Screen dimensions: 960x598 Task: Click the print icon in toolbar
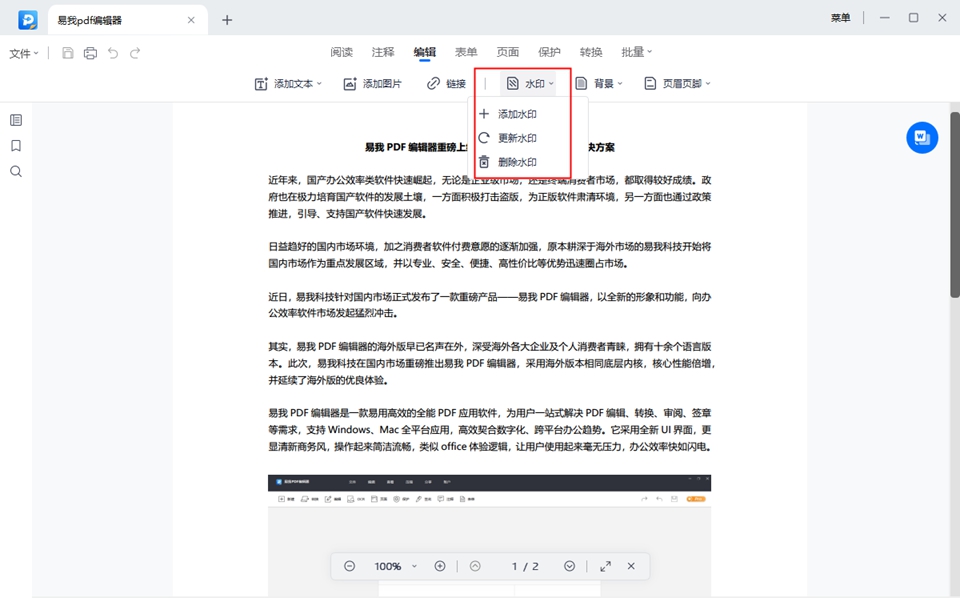click(x=90, y=53)
